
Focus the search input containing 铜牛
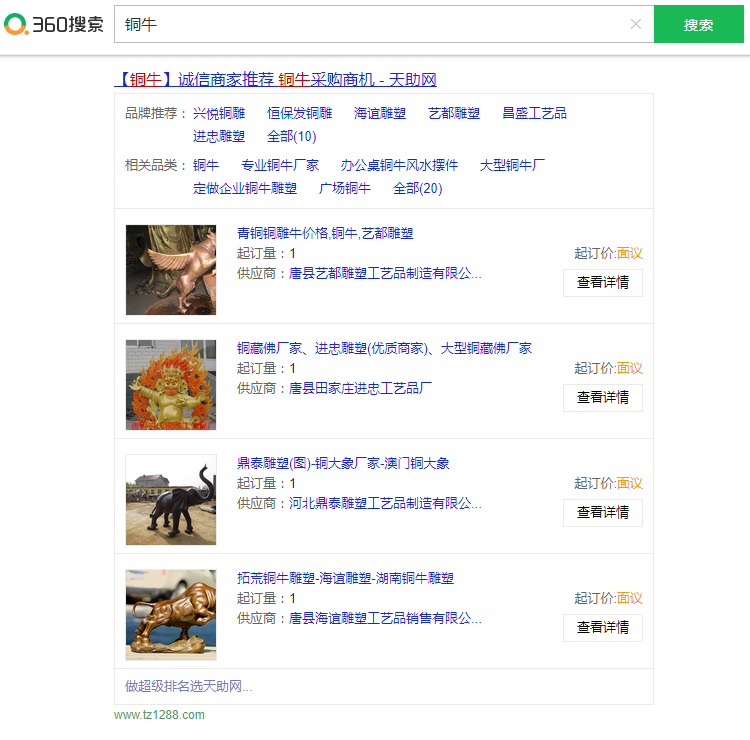370,24
